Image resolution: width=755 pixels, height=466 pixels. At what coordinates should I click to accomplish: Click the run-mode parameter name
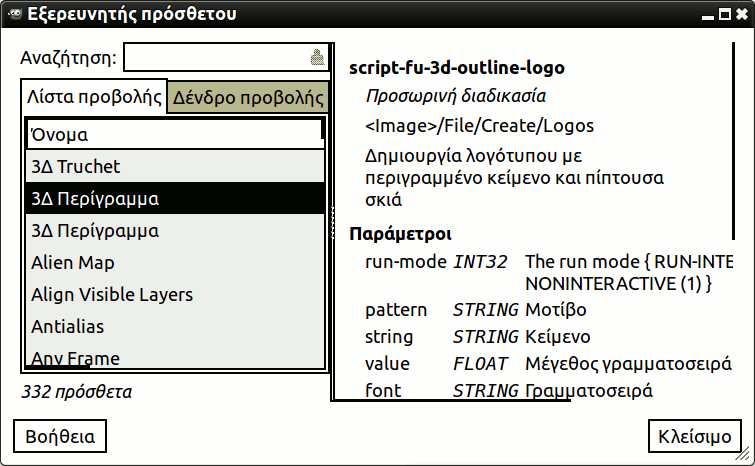[x=406, y=262]
